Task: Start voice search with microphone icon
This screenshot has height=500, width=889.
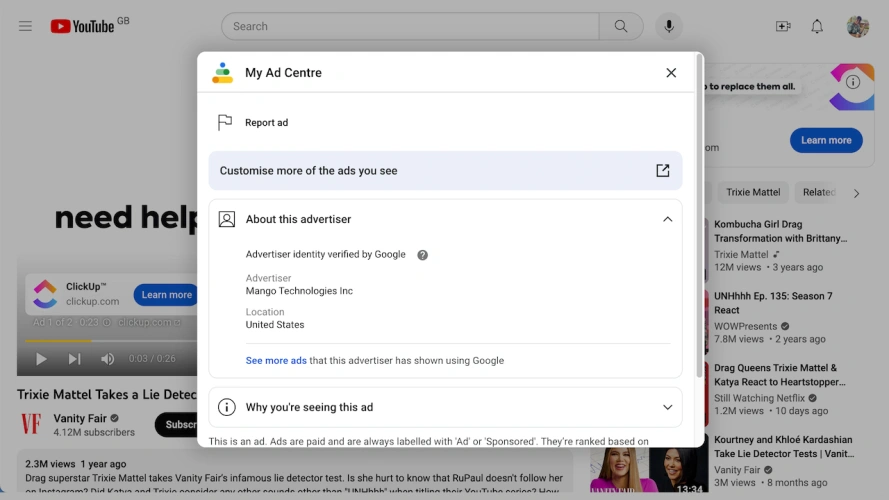Action: point(668,26)
